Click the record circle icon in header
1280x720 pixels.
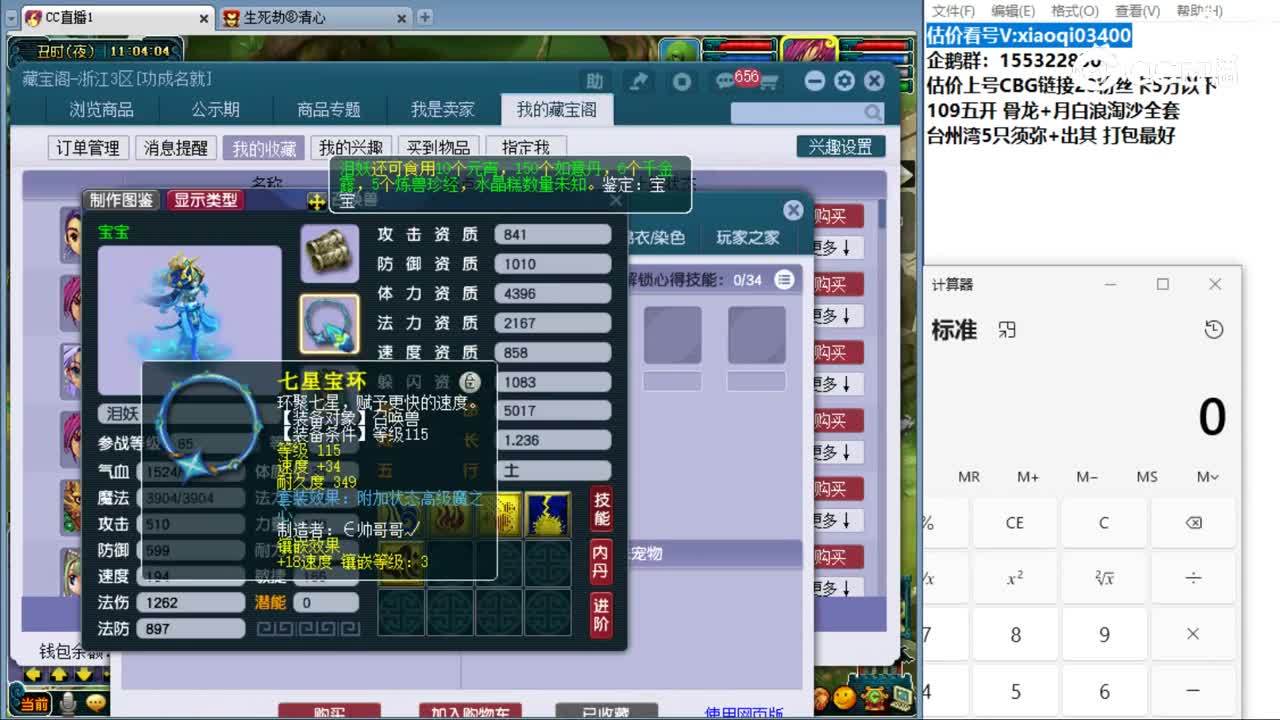(x=682, y=82)
